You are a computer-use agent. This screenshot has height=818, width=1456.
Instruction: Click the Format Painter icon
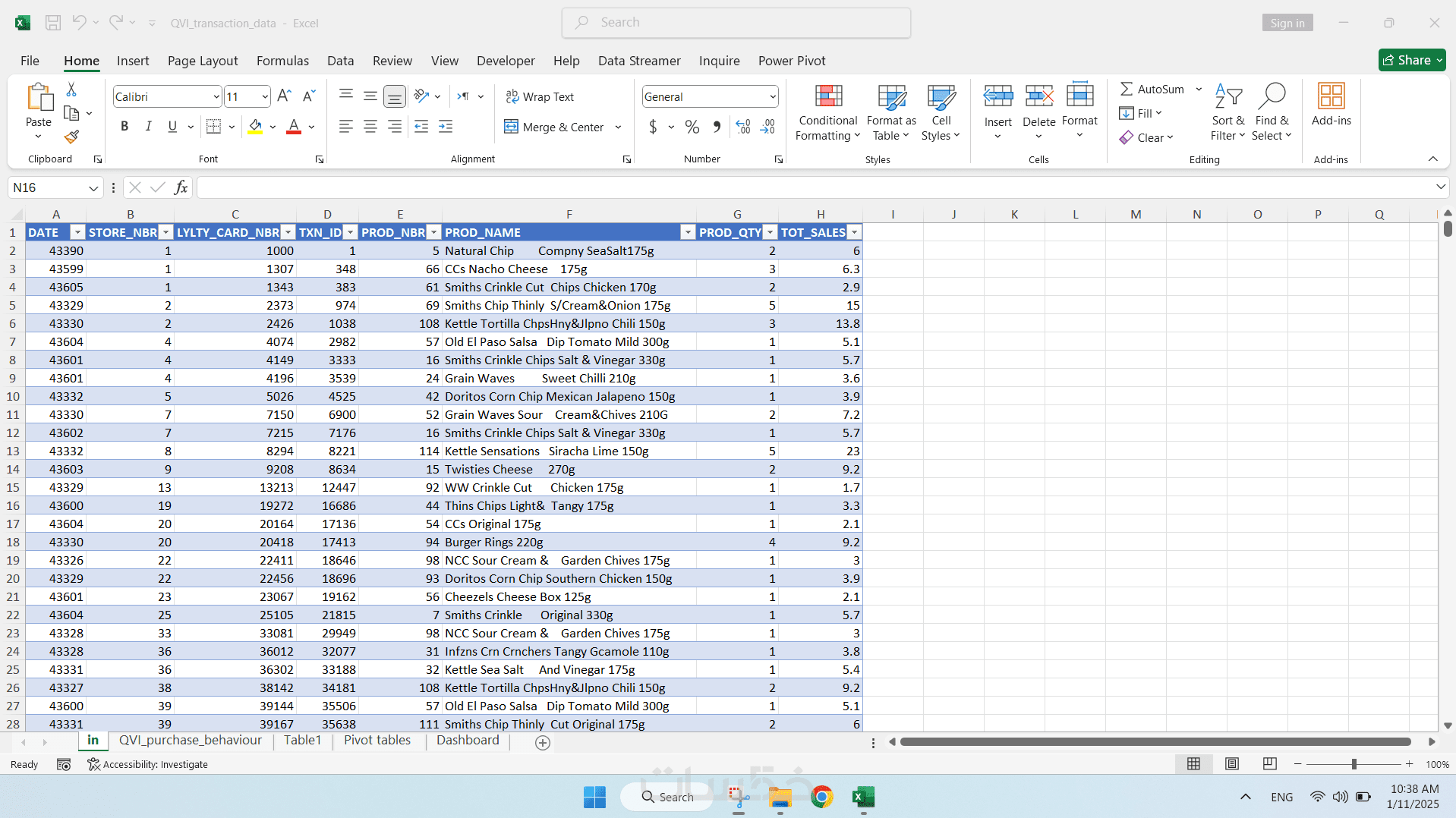tap(71, 137)
